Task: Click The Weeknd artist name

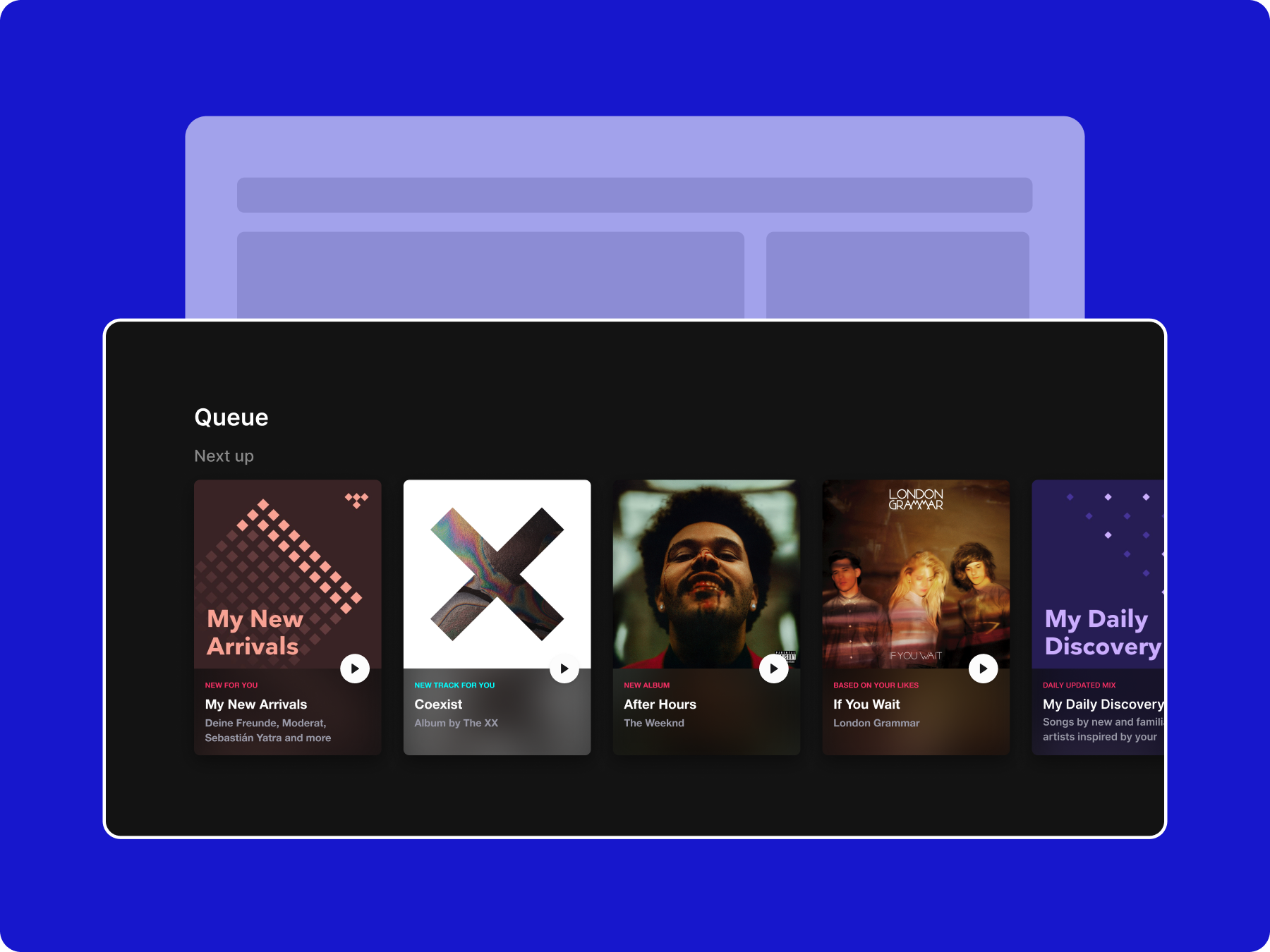Action: (x=653, y=723)
